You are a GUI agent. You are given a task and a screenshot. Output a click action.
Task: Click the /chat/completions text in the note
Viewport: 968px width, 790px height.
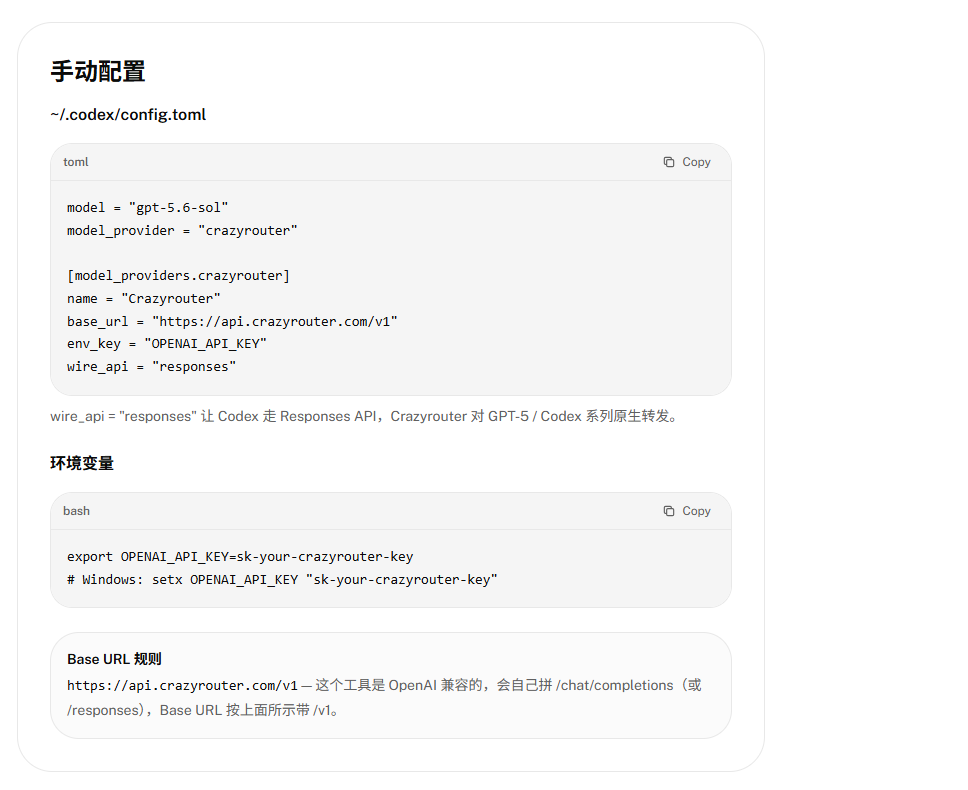615,686
